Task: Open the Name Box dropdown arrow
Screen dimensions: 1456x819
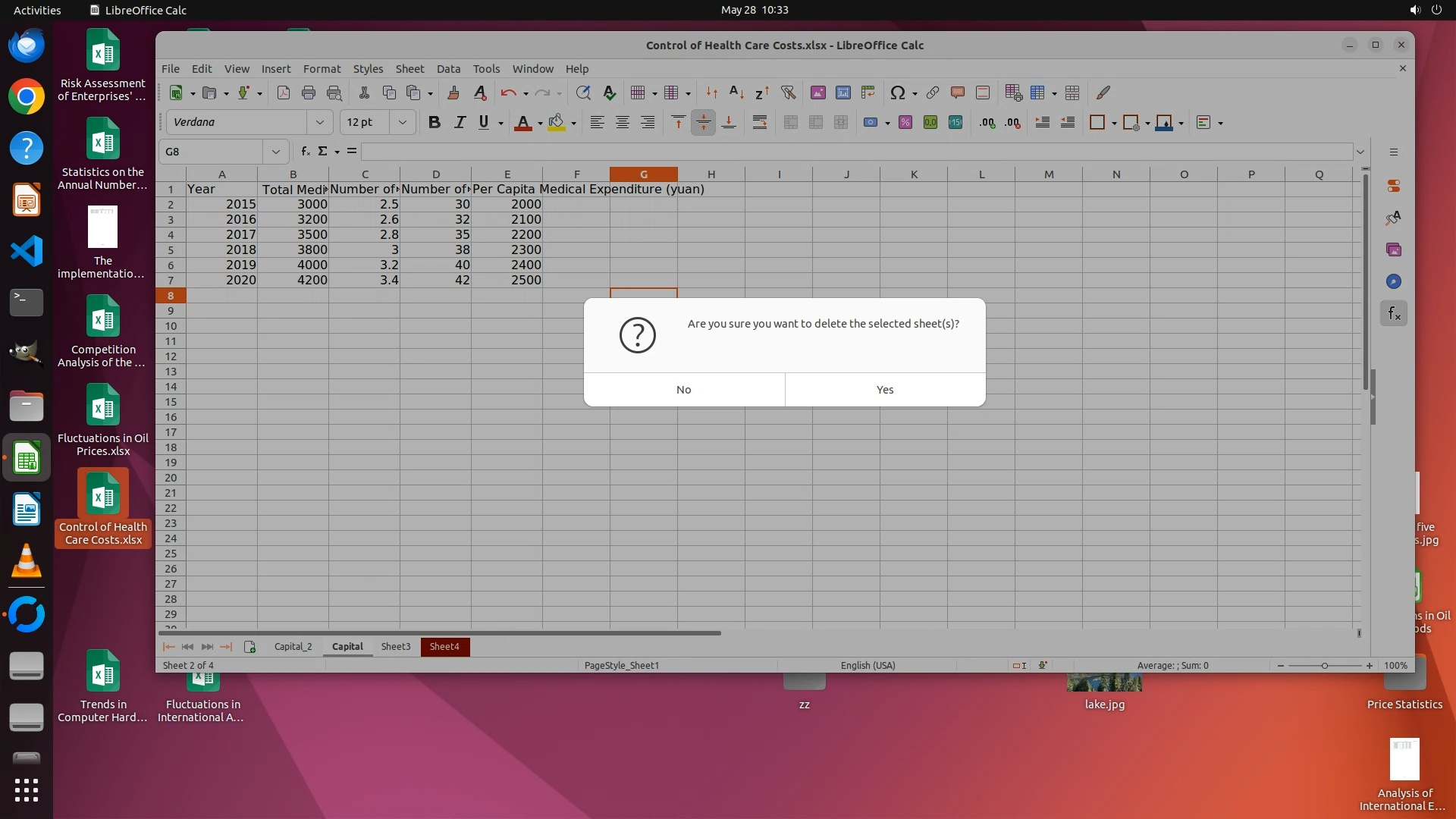Action: click(275, 151)
